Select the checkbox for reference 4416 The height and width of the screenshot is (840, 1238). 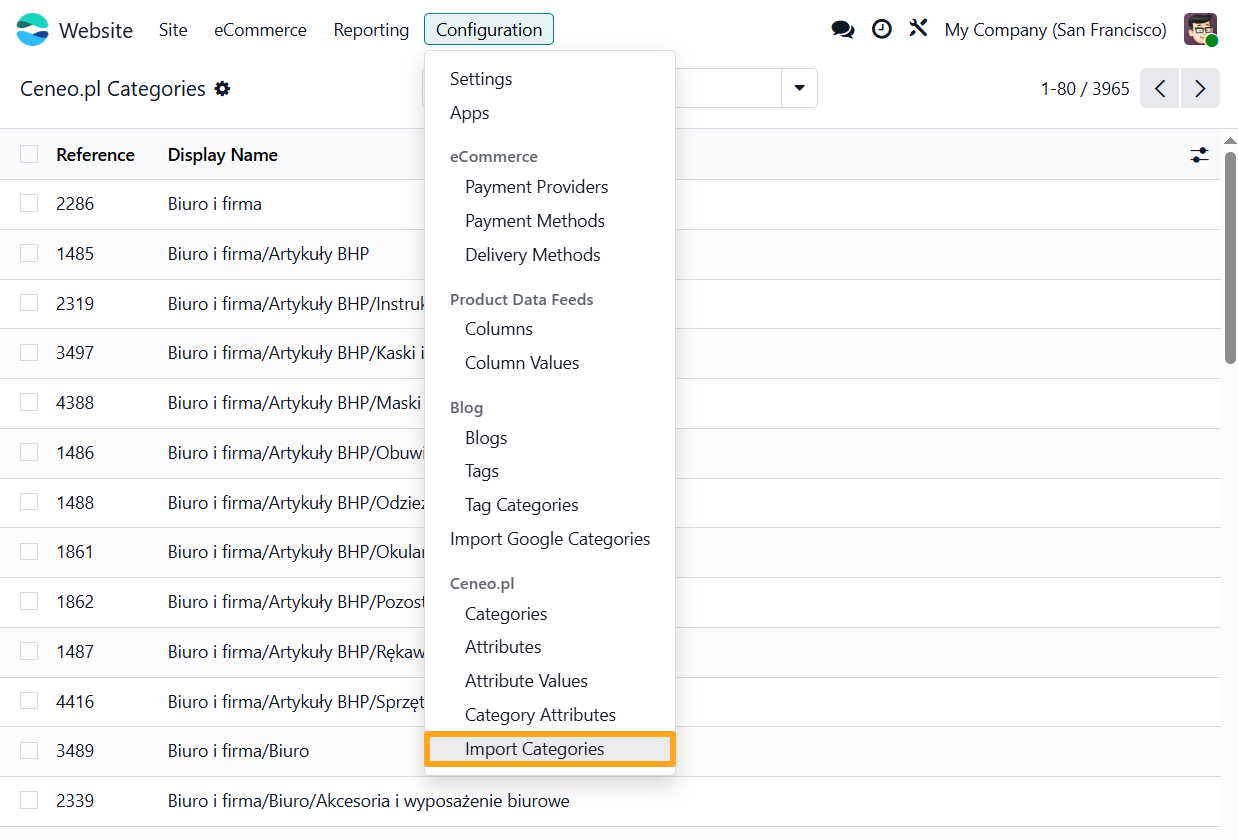click(29, 701)
